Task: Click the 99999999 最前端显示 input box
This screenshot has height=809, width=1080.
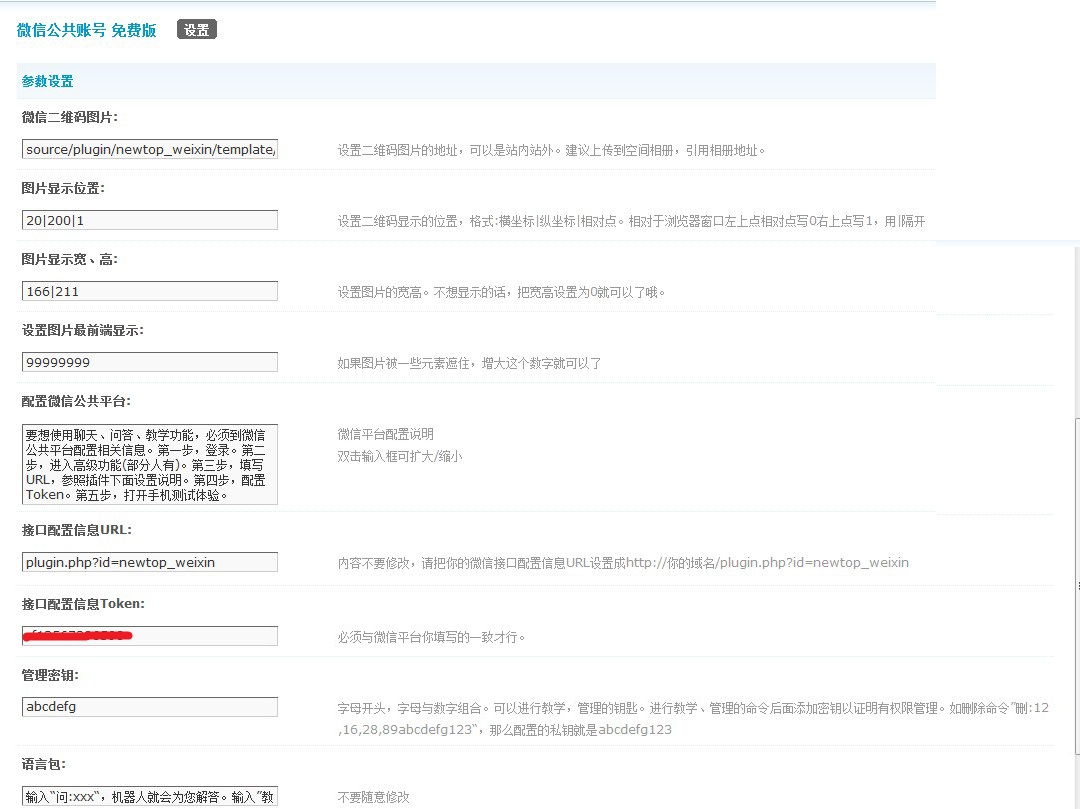Action: point(150,362)
